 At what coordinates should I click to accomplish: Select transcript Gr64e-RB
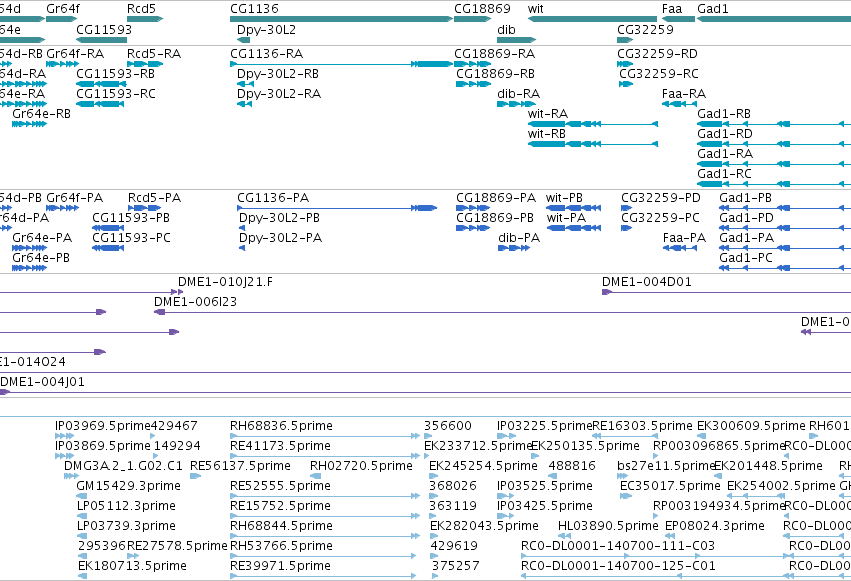pyautogui.click(x=29, y=124)
